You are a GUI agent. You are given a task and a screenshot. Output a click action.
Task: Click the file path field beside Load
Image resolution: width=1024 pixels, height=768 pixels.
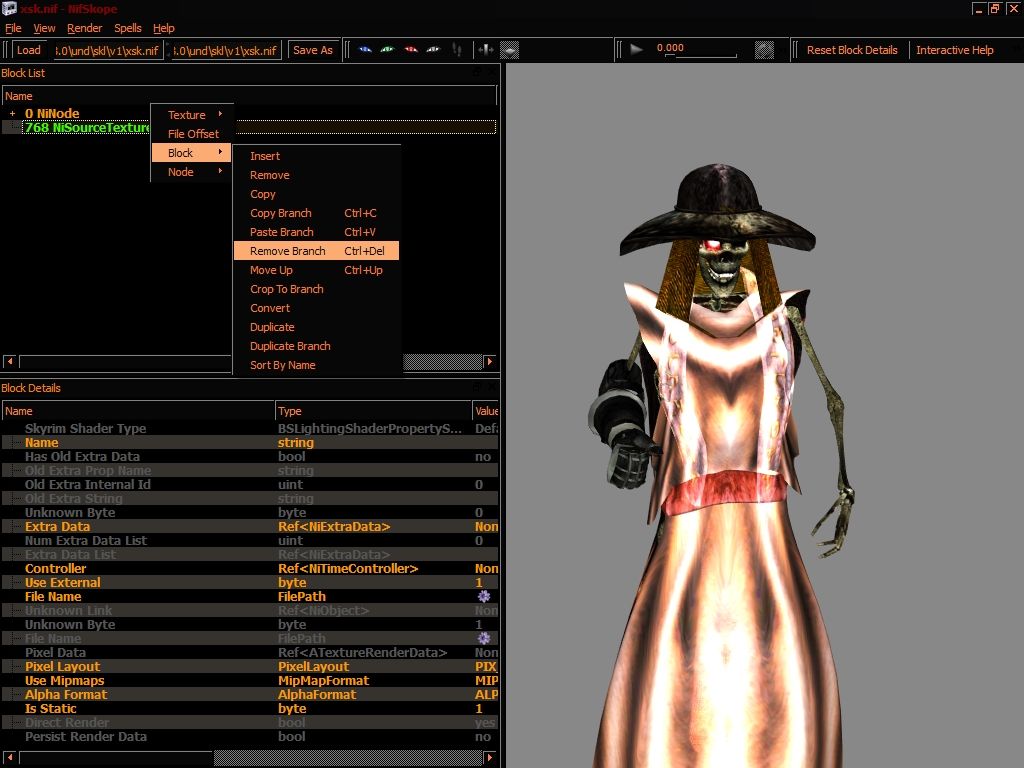[108, 50]
